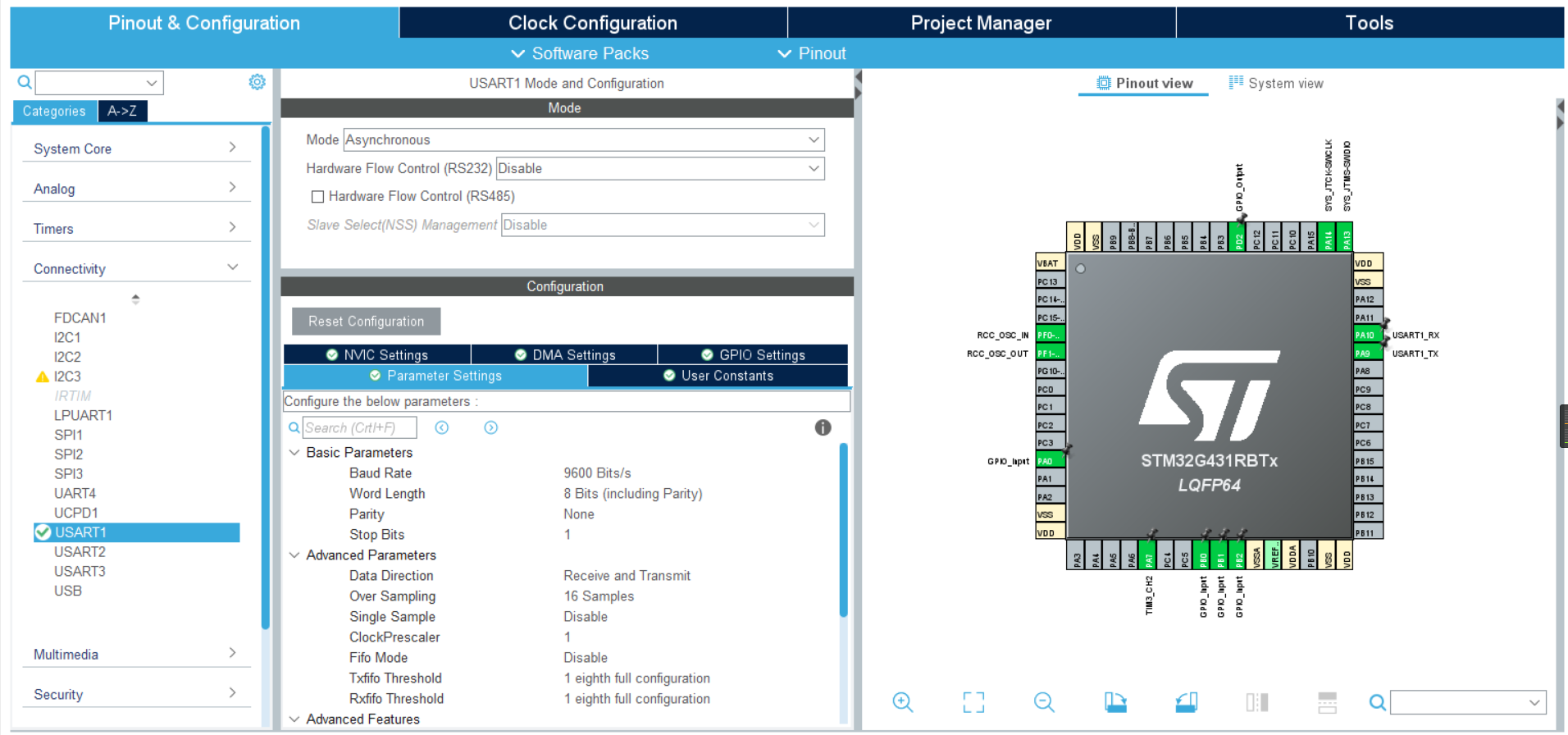1568x735 pixels.
Task: Click the parameter list vertical scrollbar
Action: point(843,530)
